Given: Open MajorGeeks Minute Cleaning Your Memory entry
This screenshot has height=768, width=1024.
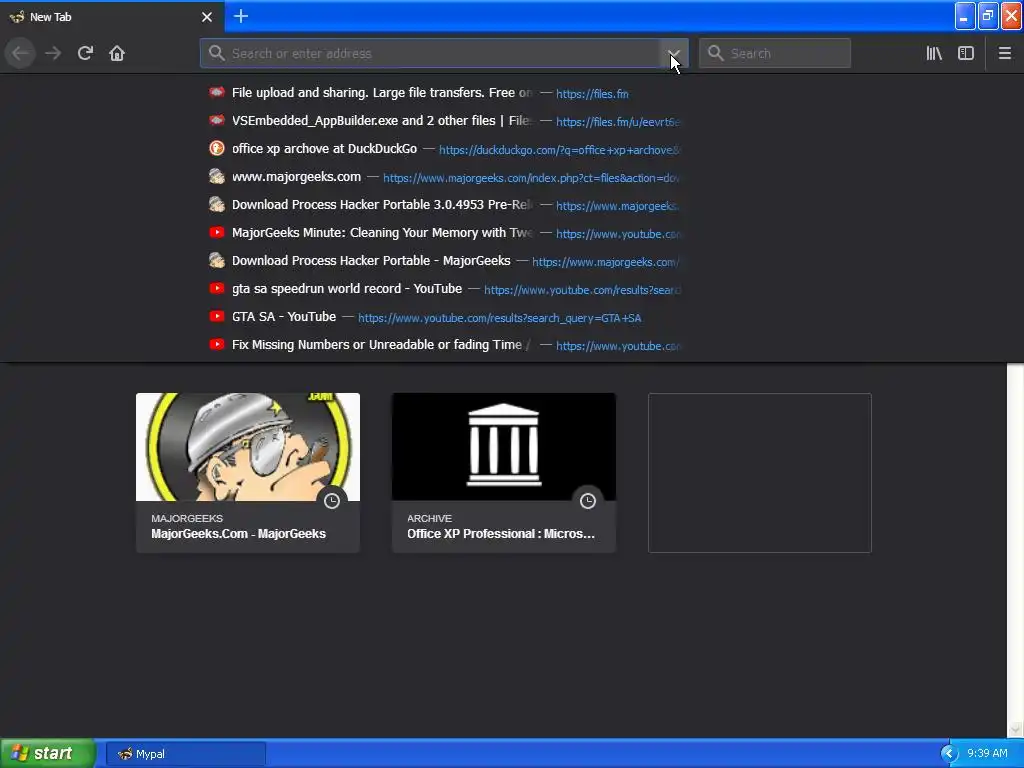Looking at the screenshot, I should tap(444, 233).
